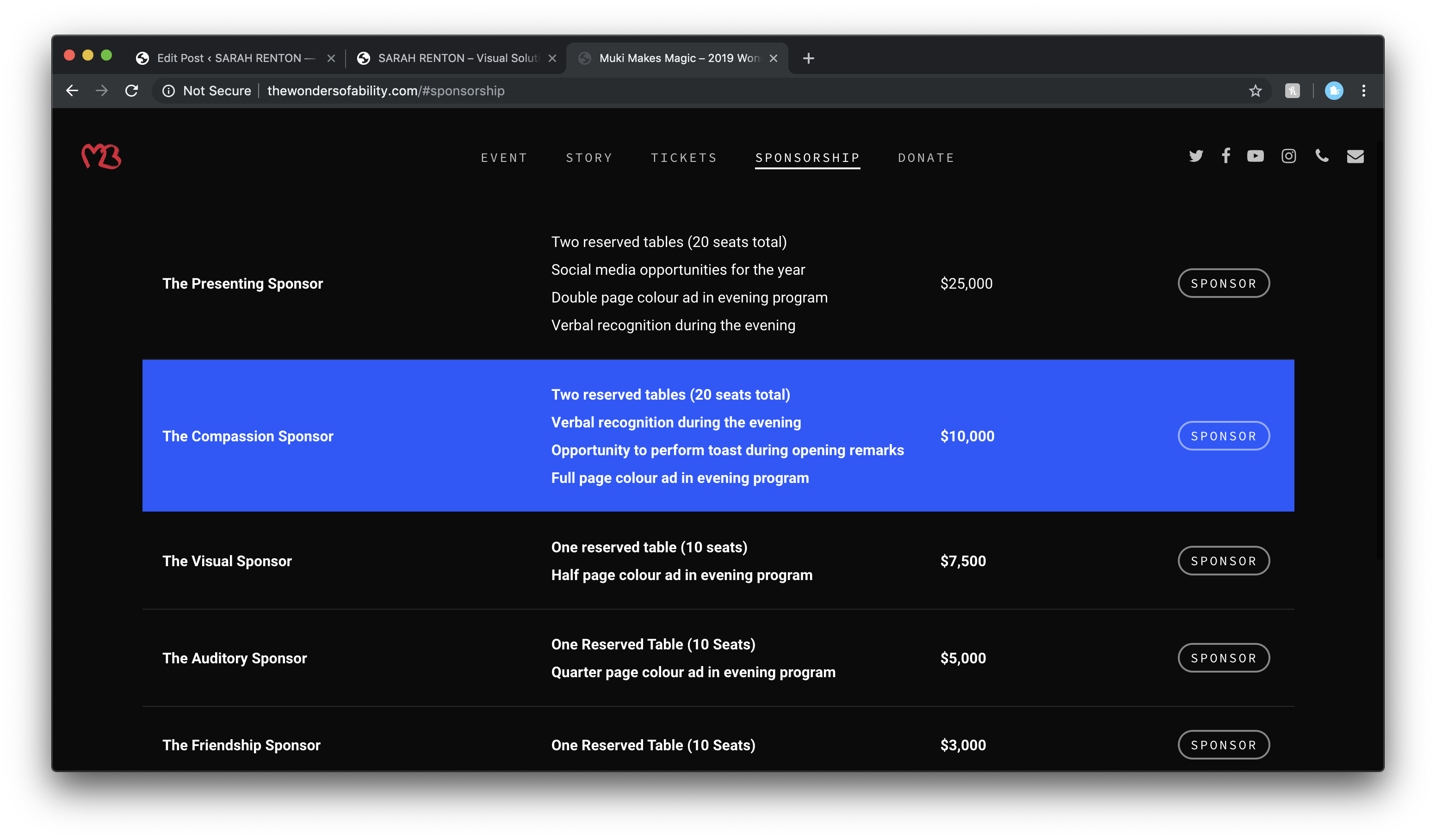The height and width of the screenshot is (840, 1436).
Task: Click 'Opportunity to perform toast during opening remarks'
Action: click(x=728, y=450)
